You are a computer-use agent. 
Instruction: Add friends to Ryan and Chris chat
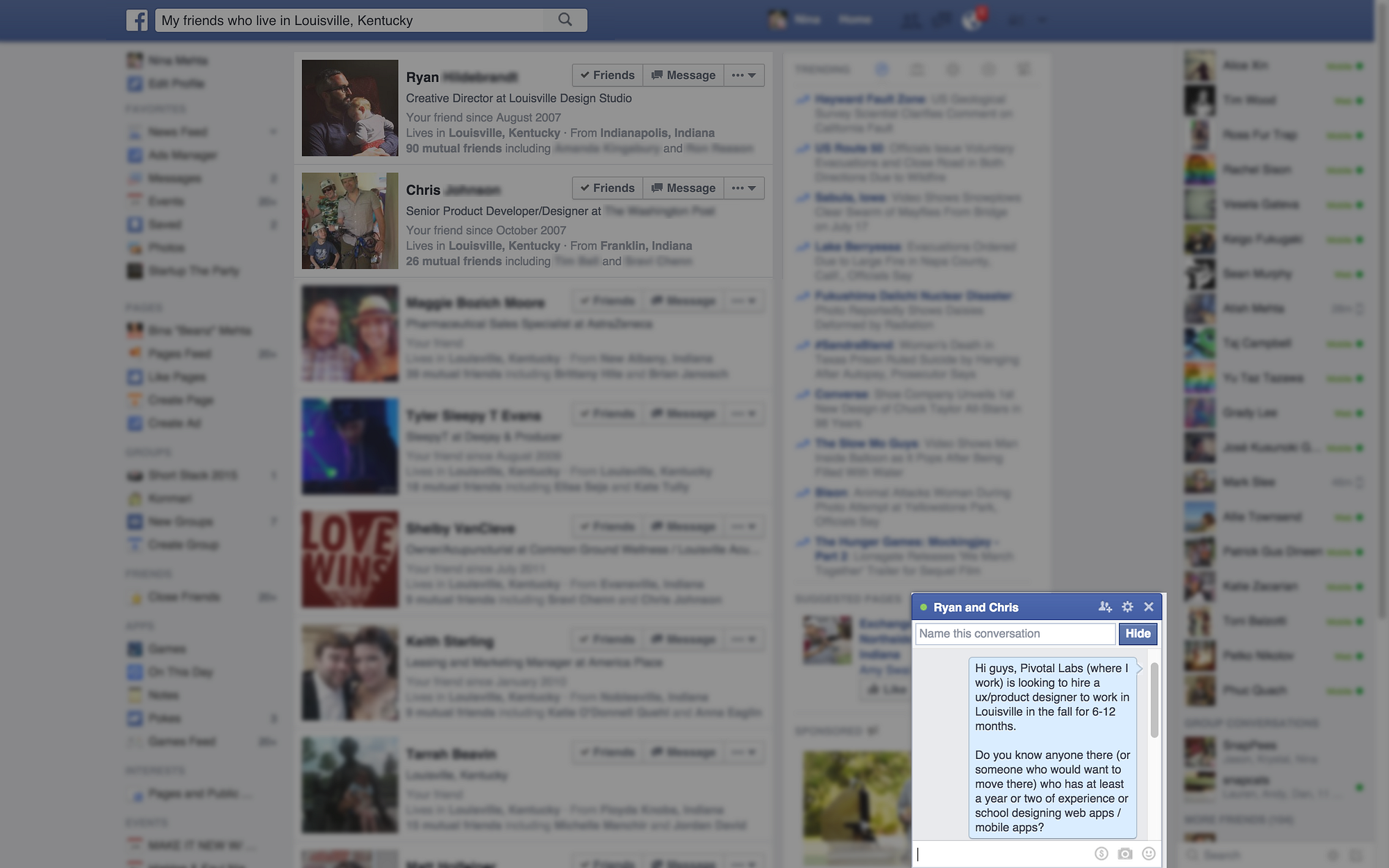click(1105, 607)
